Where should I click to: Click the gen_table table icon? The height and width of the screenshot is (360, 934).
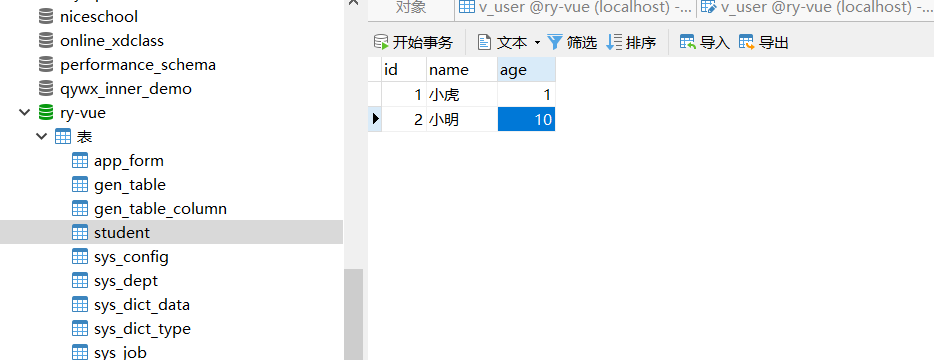click(80, 185)
